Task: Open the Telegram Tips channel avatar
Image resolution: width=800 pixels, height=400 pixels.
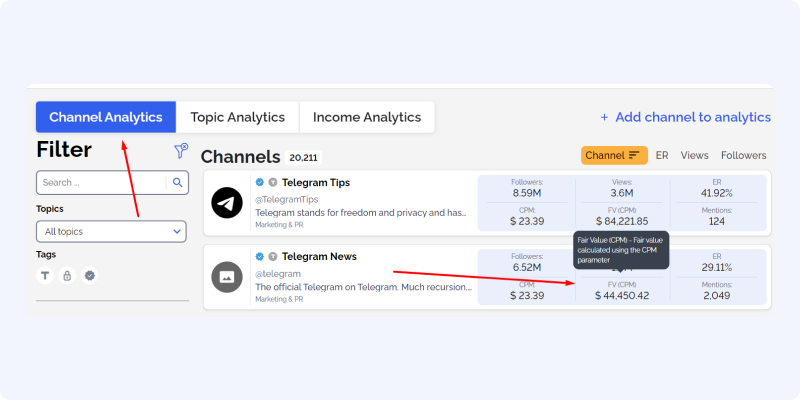Action: pyautogui.click(x=227, y=203)
